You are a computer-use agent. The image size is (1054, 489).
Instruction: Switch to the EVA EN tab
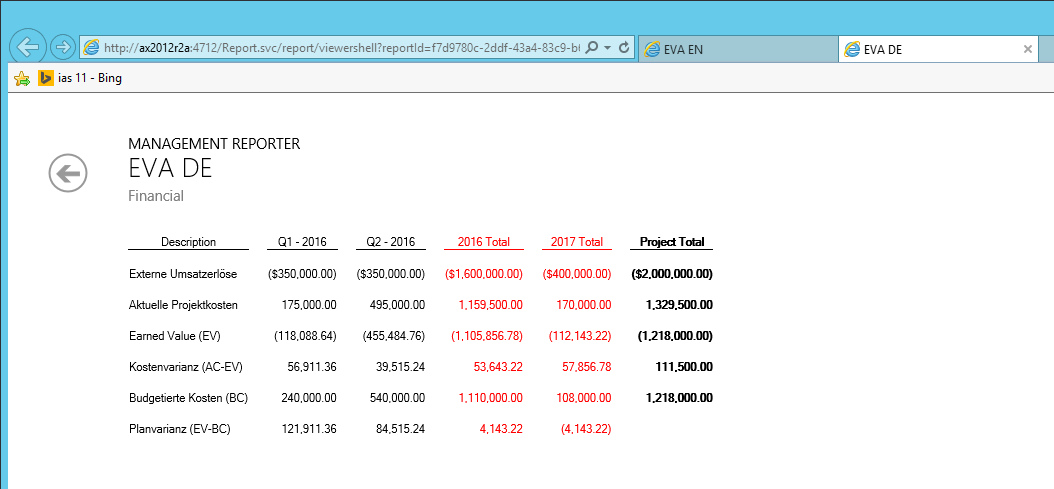coord(737,49)
